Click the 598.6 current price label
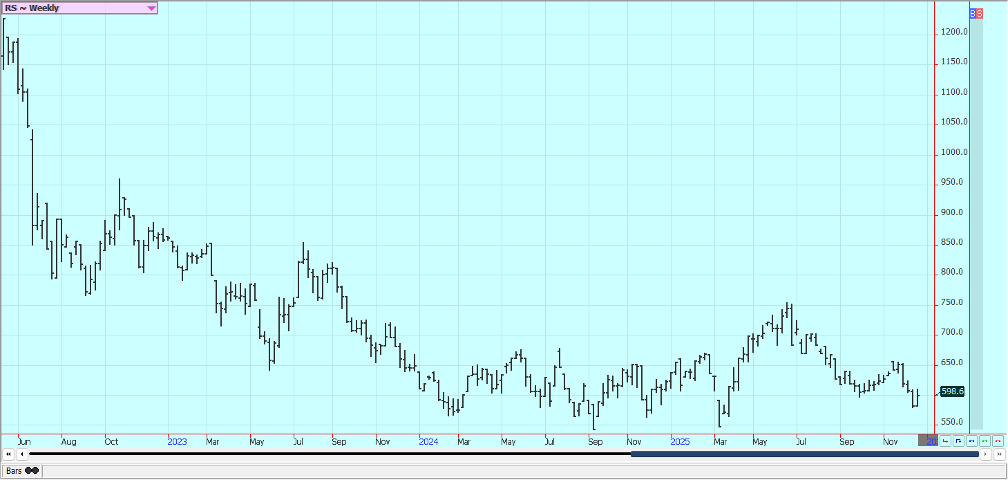The height and width of the screenshot is (480, 1008). (951, 392)
